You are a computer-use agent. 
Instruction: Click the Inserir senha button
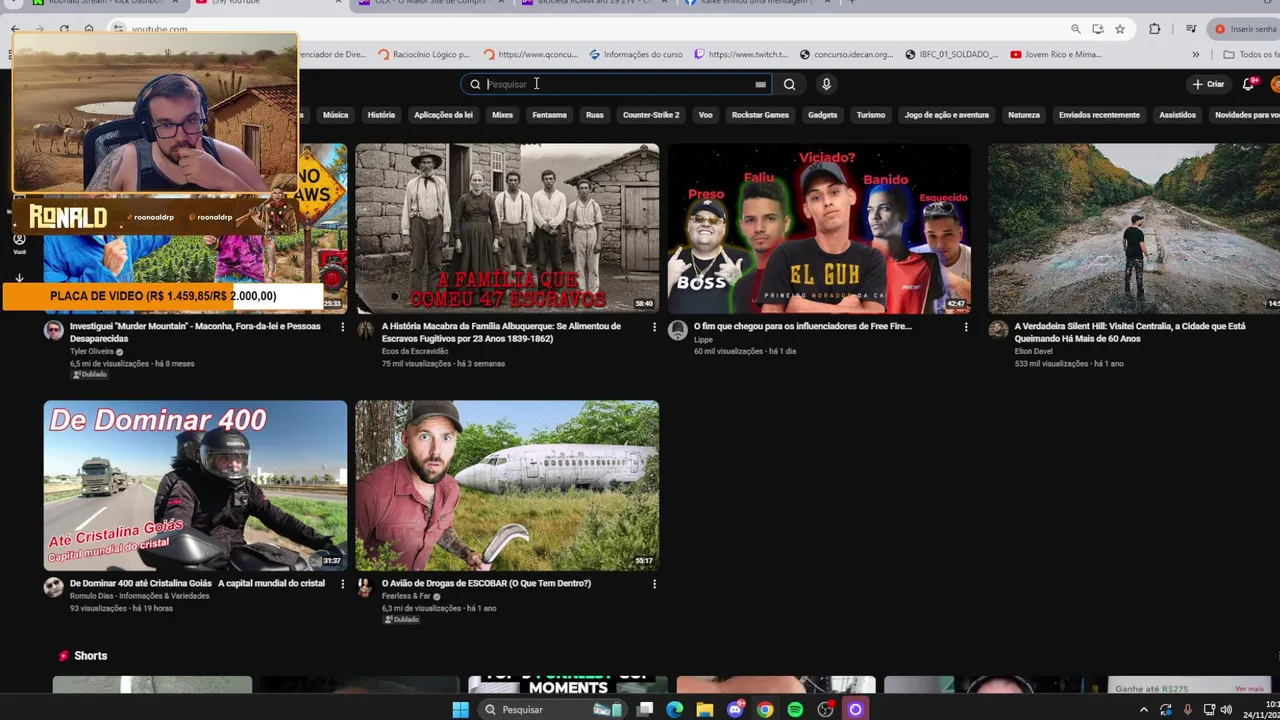(x=1245, y=29)
